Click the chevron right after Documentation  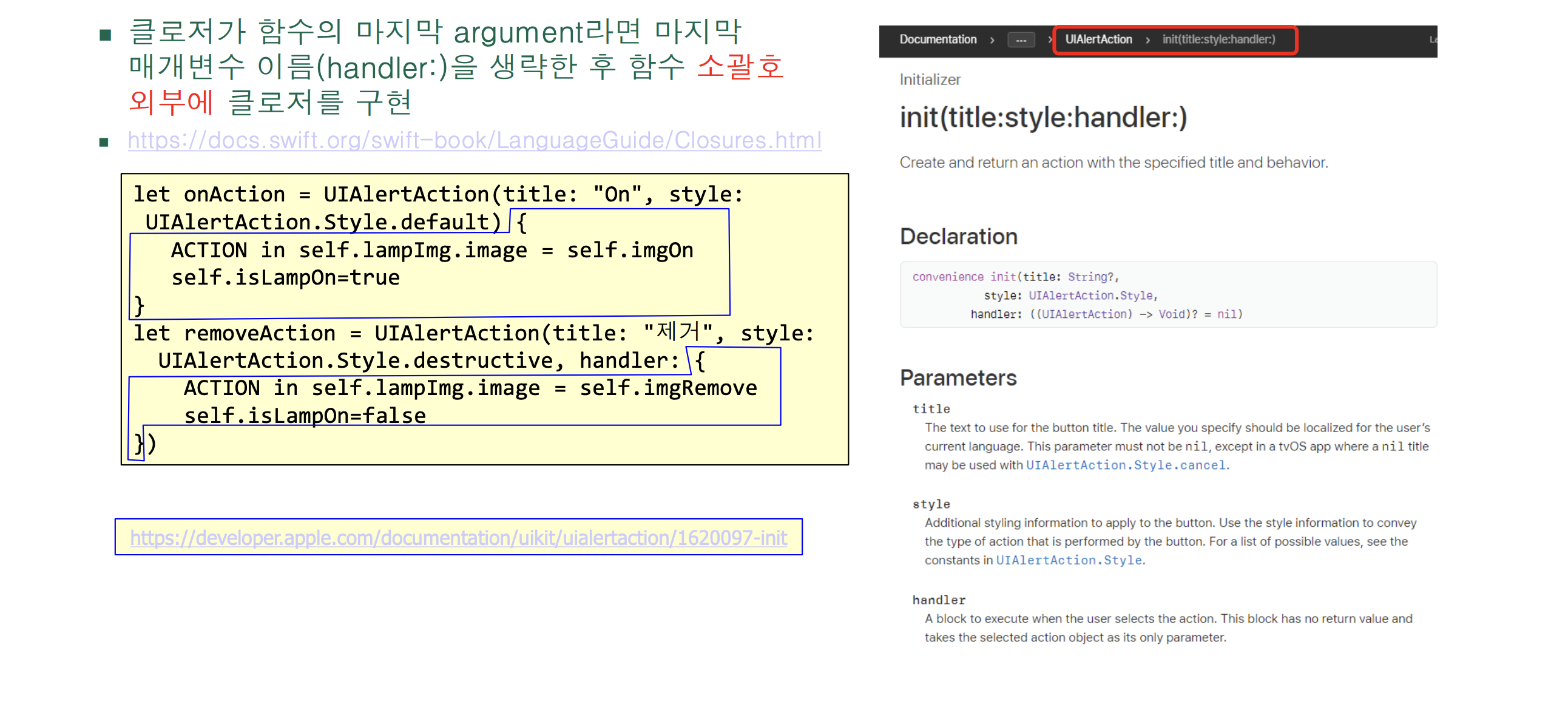click(992, 40)
